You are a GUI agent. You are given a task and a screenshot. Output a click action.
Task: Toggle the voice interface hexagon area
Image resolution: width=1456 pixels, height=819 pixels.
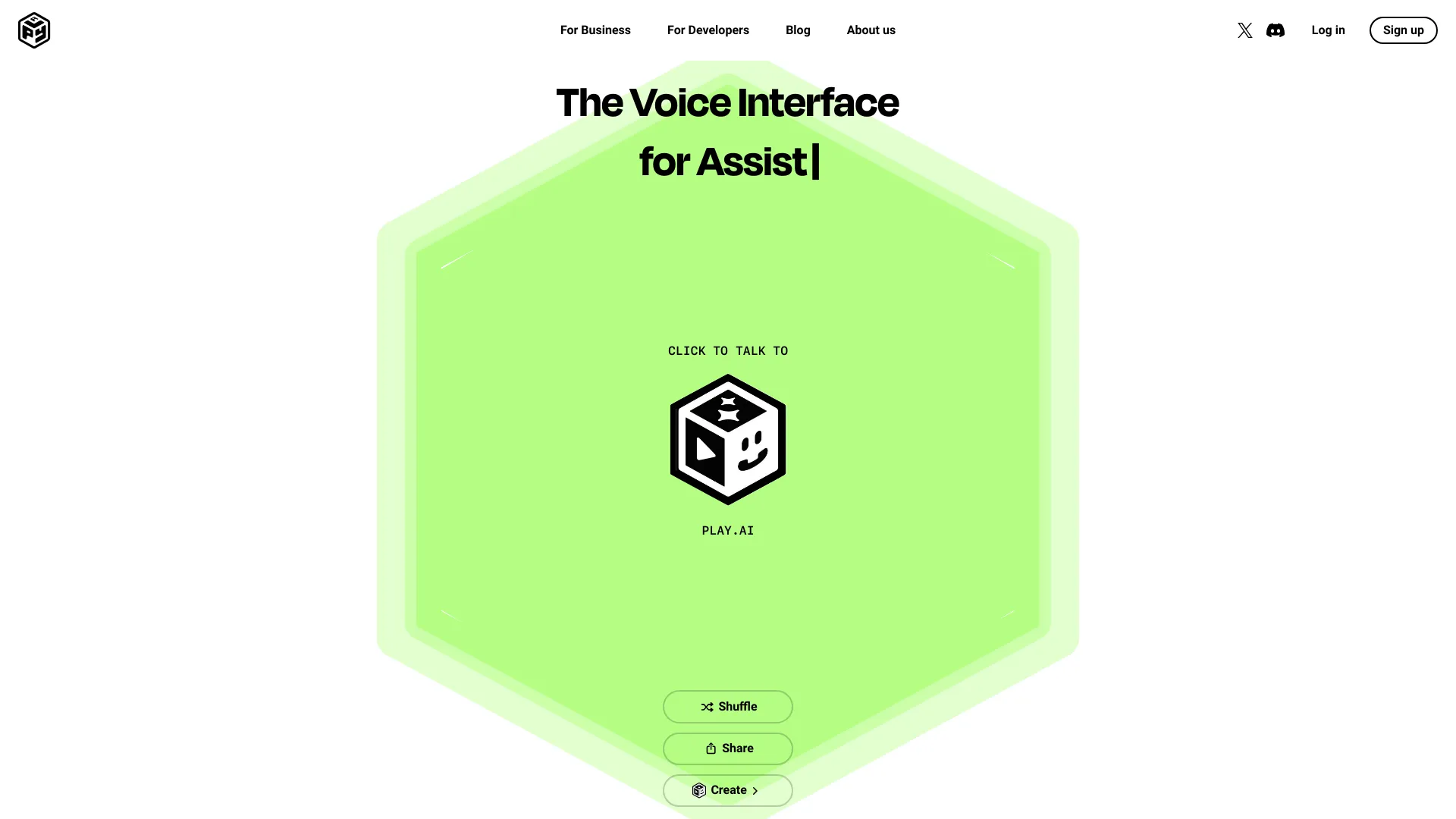coord(728,440)
